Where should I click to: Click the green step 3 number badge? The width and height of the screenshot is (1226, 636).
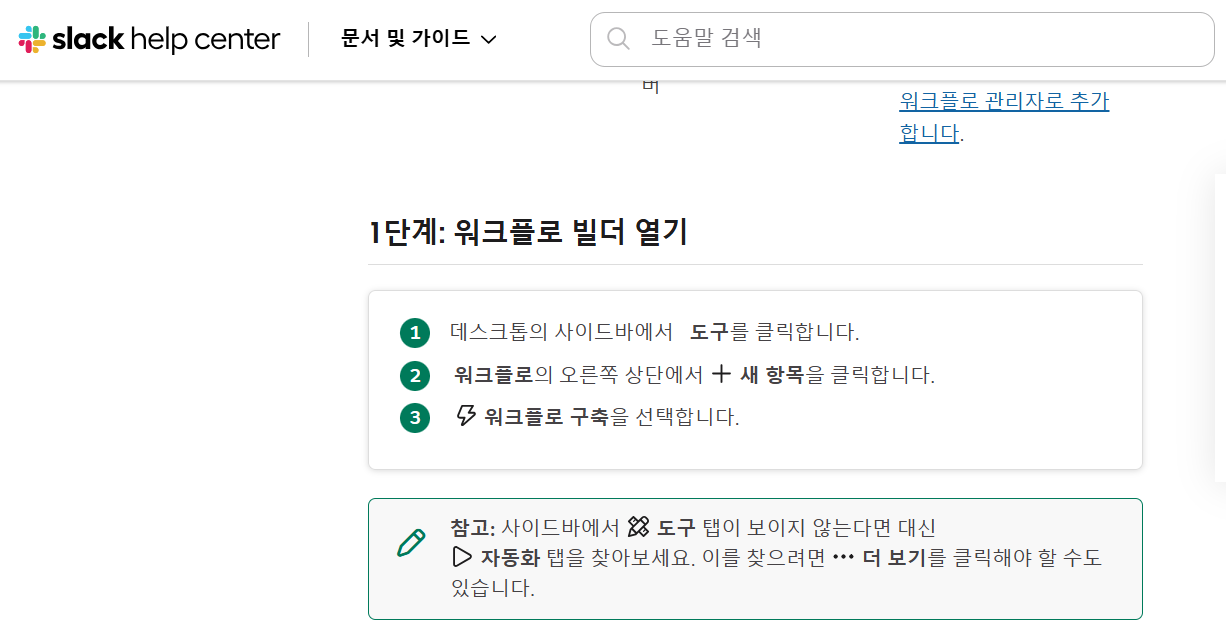pos(414,417)
